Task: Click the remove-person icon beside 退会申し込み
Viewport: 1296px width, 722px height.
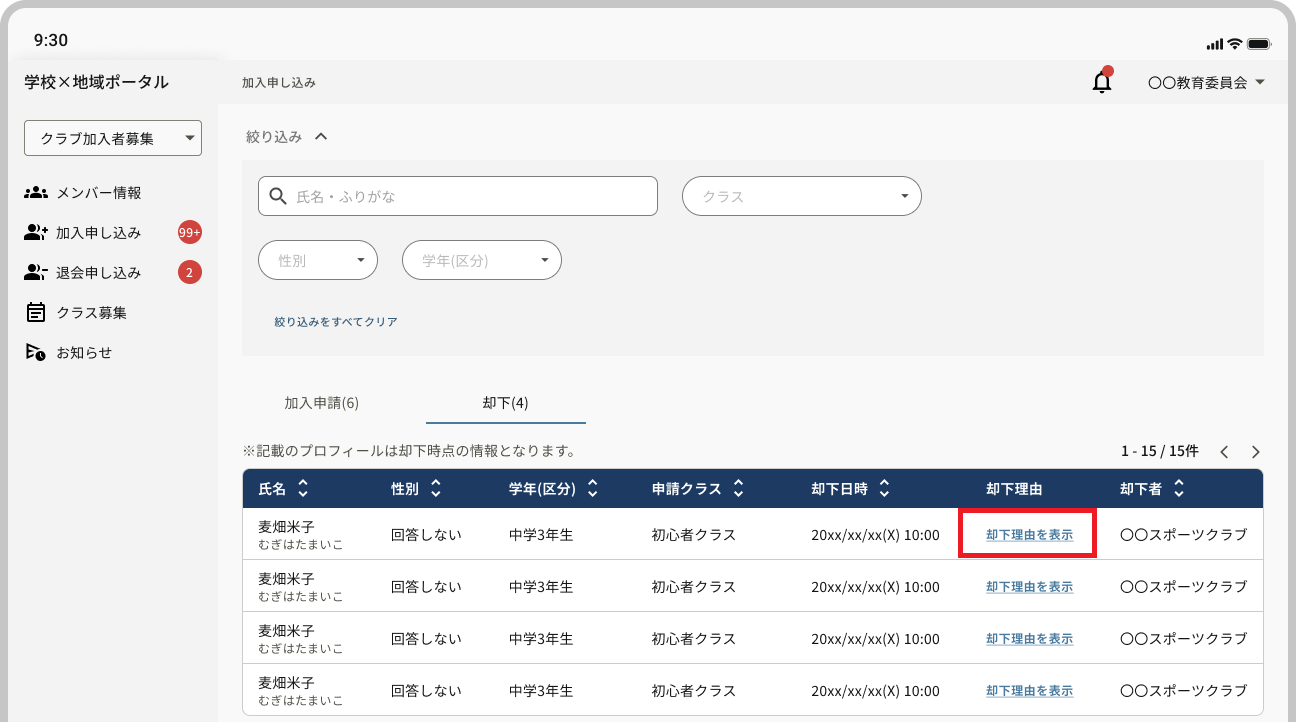Action: click(x=36, y=272)
